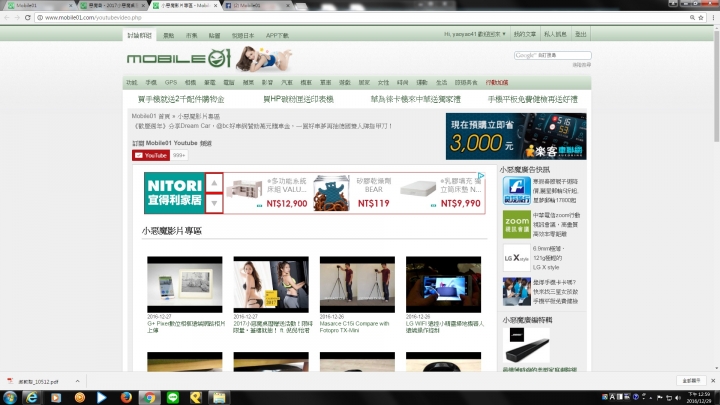Open the 買HP碳粉匣送印表機 promo link
The image size is (720, 405).
click(298, 99)
